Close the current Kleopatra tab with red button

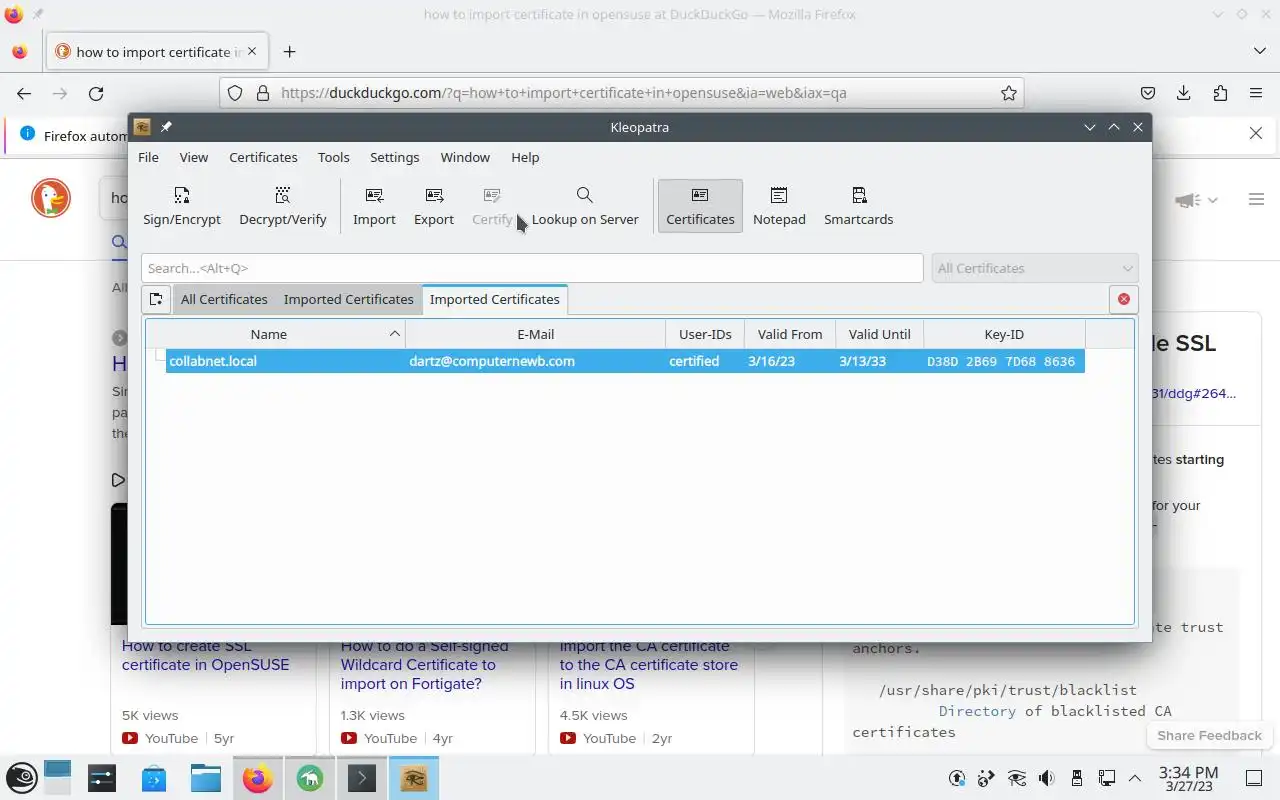(1123, 299)
